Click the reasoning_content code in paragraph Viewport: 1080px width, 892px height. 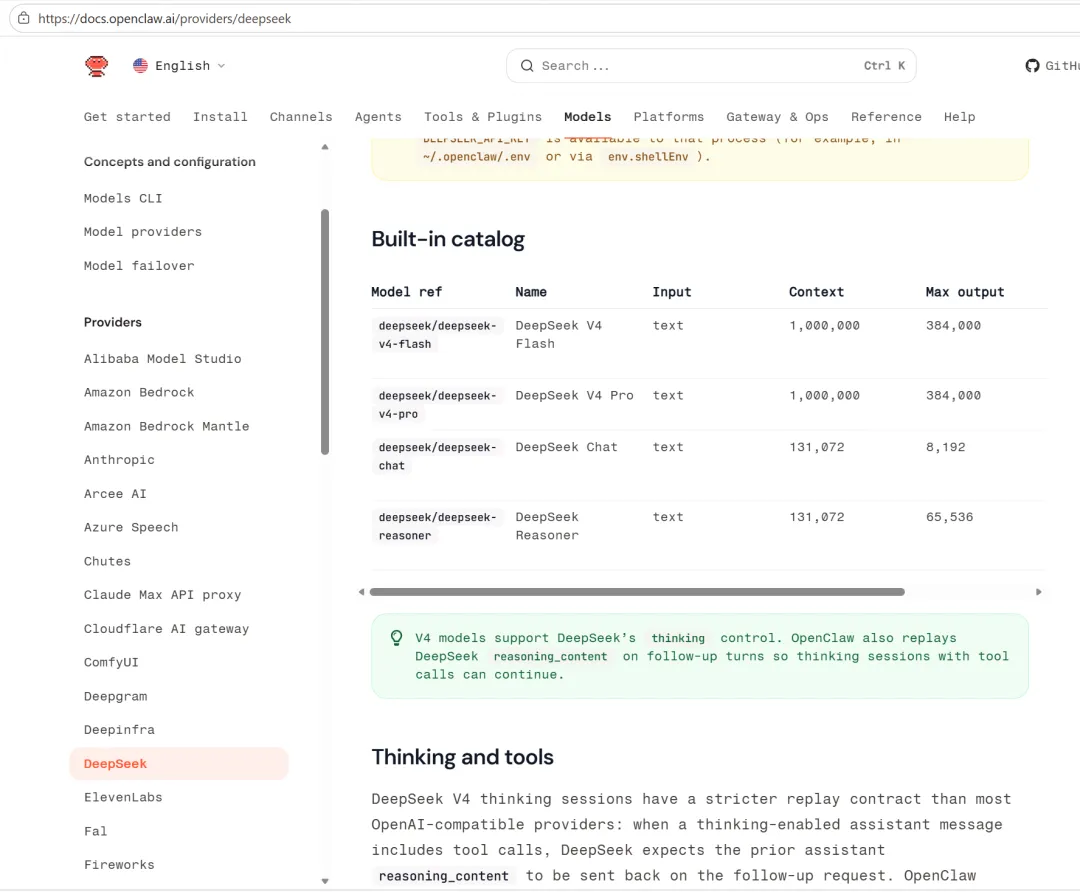(x=444, y=876)
